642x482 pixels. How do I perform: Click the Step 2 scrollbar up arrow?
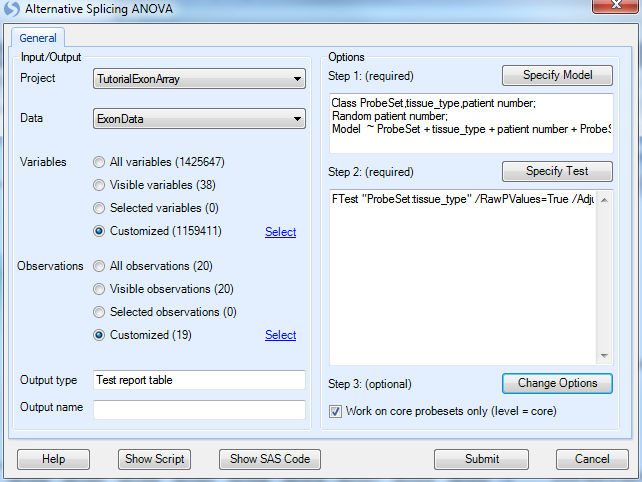(604, 200)
